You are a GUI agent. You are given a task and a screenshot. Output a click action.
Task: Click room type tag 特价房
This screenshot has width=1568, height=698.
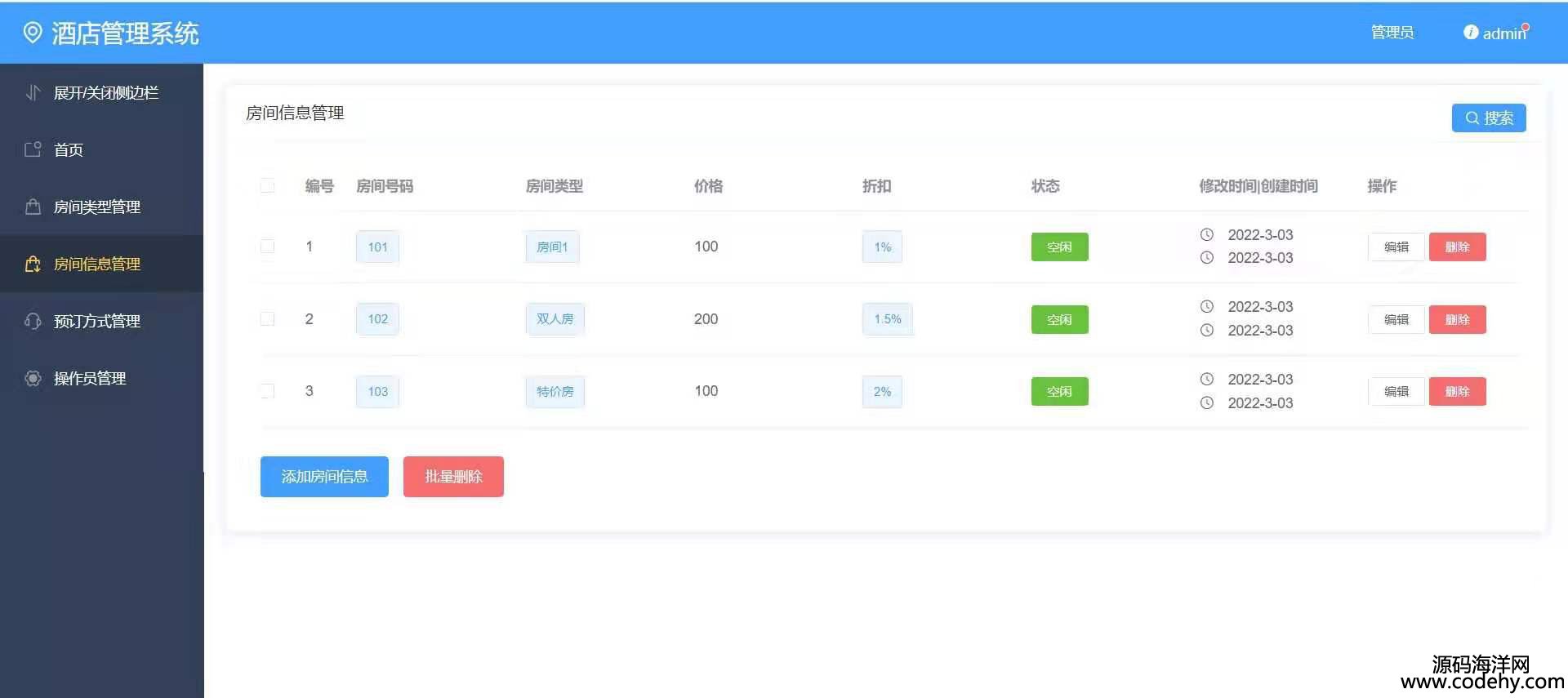pos(555,391)
